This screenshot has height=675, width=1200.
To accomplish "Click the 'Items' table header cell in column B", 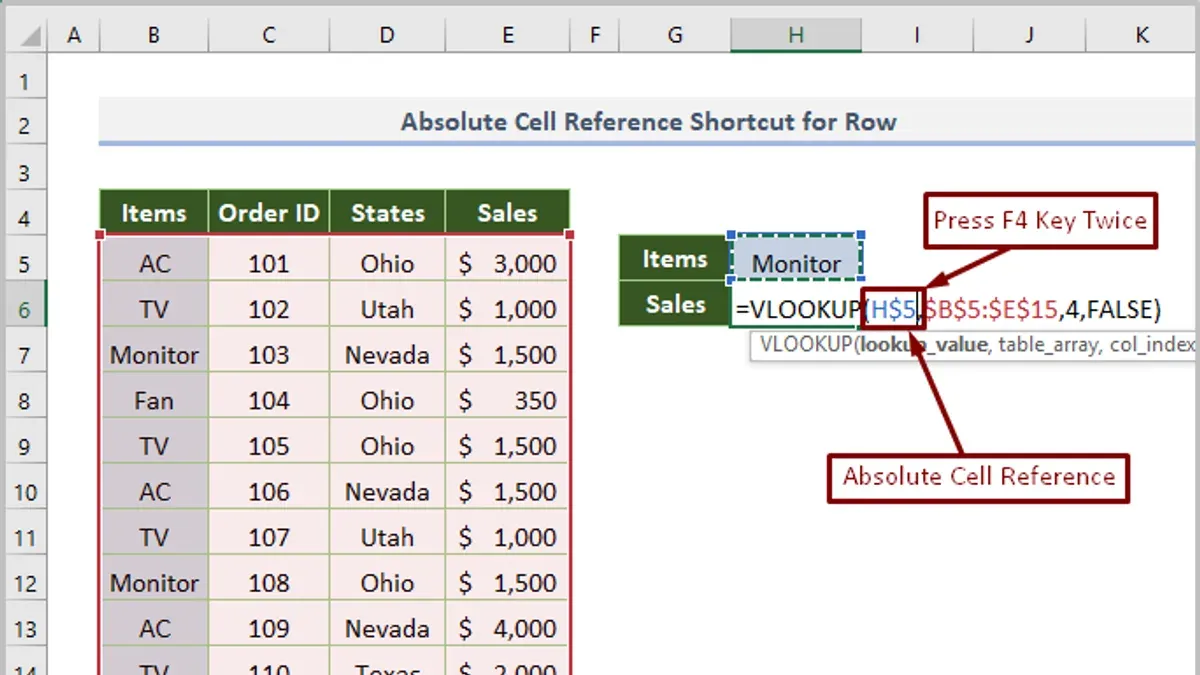I will 154,213.
